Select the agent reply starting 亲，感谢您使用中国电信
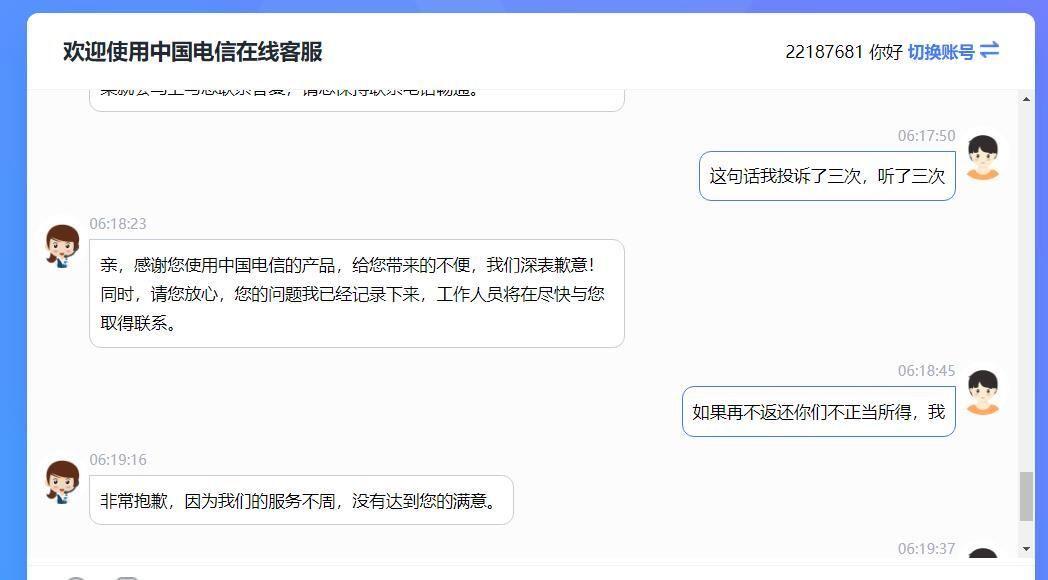The image size is (1048, 580). click(357, 293)
